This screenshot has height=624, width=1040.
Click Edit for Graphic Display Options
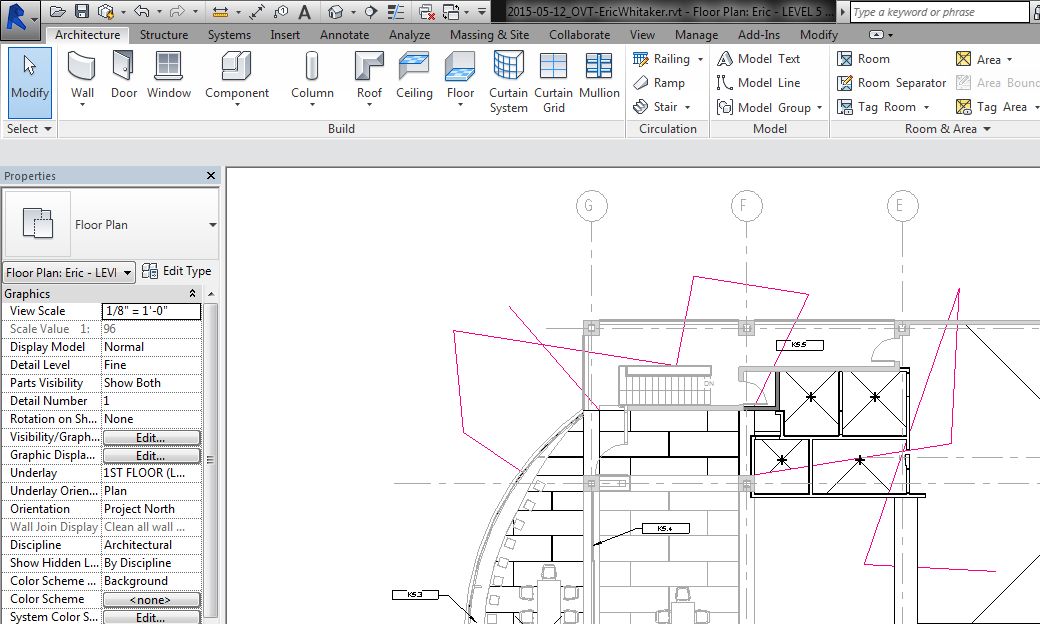point(151,456)
